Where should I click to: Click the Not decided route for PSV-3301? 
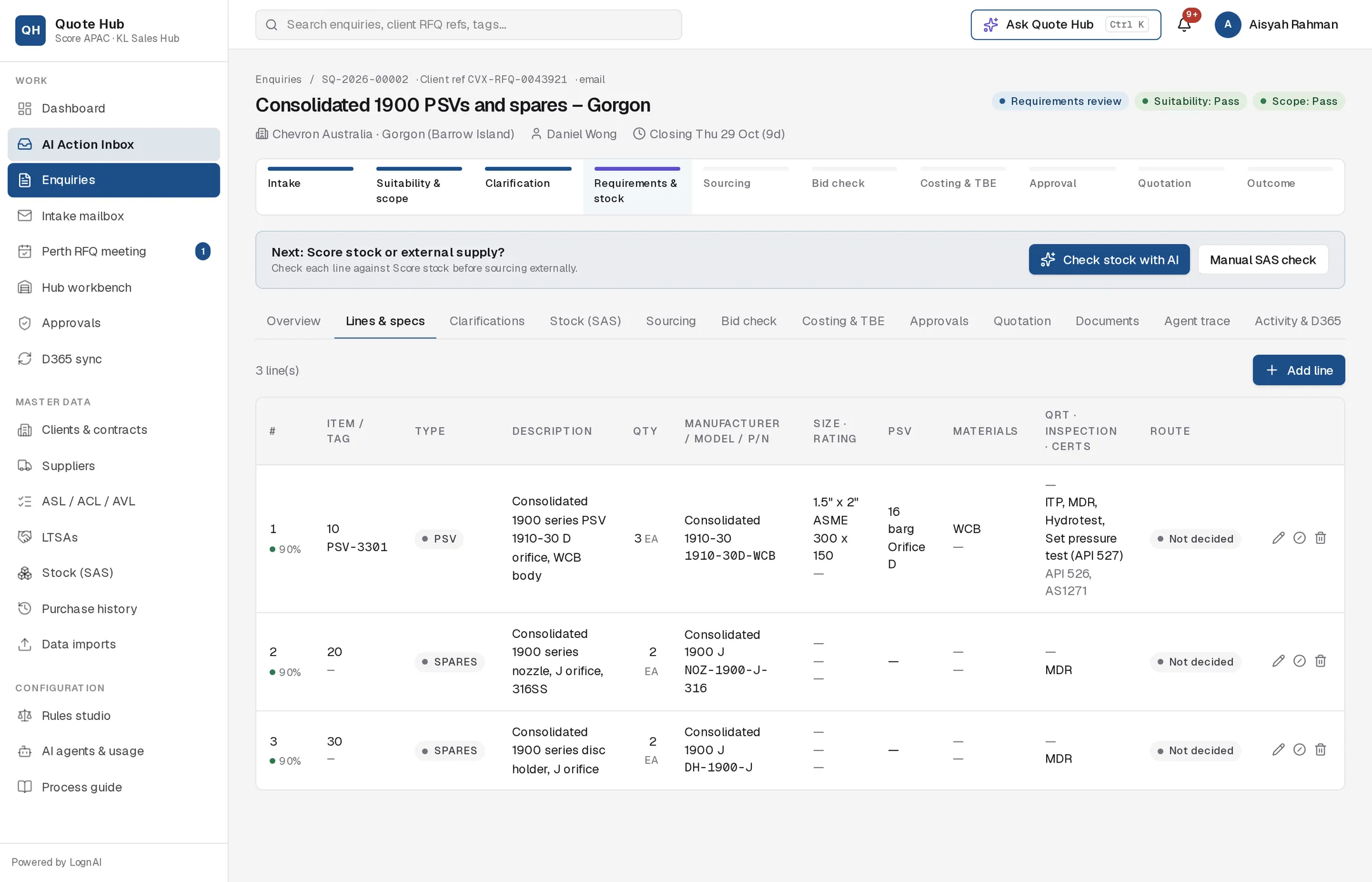(1194, 539)
